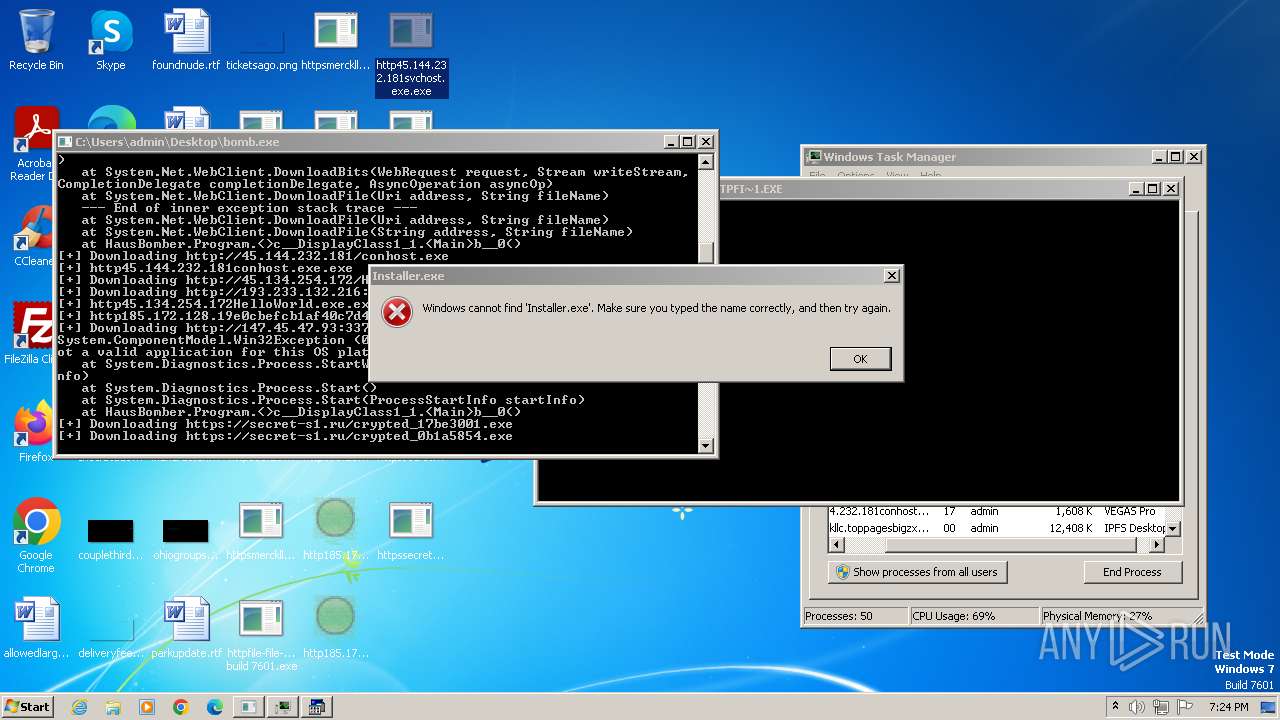
Task: Click console line crypted_17be3001.exe
Action: 285,424
